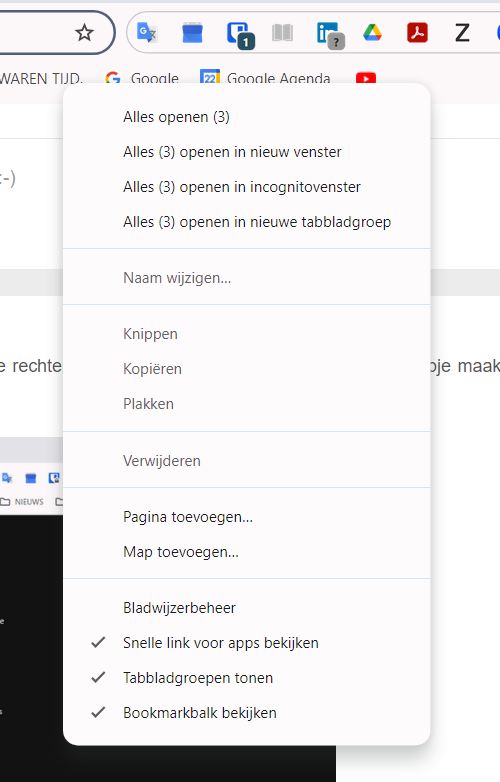The width and height of the screenshot is (500, 782).
Task: Open Bladwijzerbeheer
Action: tap(246, 608)
